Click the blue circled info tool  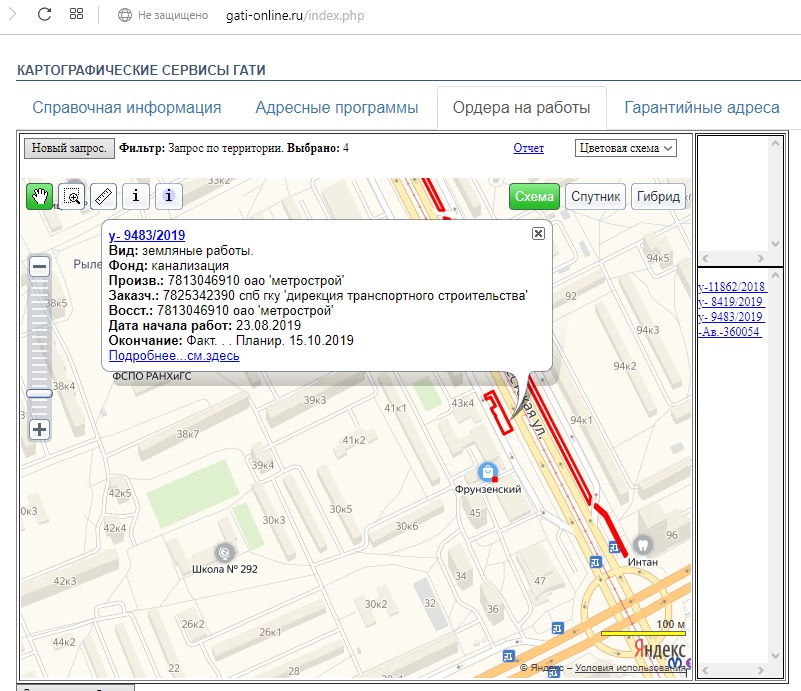point(169,196)
